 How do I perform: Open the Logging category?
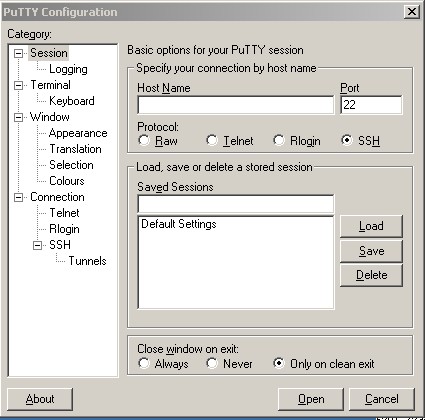click(68, 69)
